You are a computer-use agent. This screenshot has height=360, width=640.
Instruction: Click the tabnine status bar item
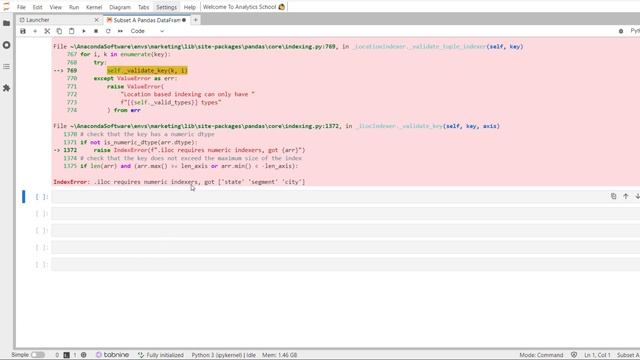pos(112,355)
